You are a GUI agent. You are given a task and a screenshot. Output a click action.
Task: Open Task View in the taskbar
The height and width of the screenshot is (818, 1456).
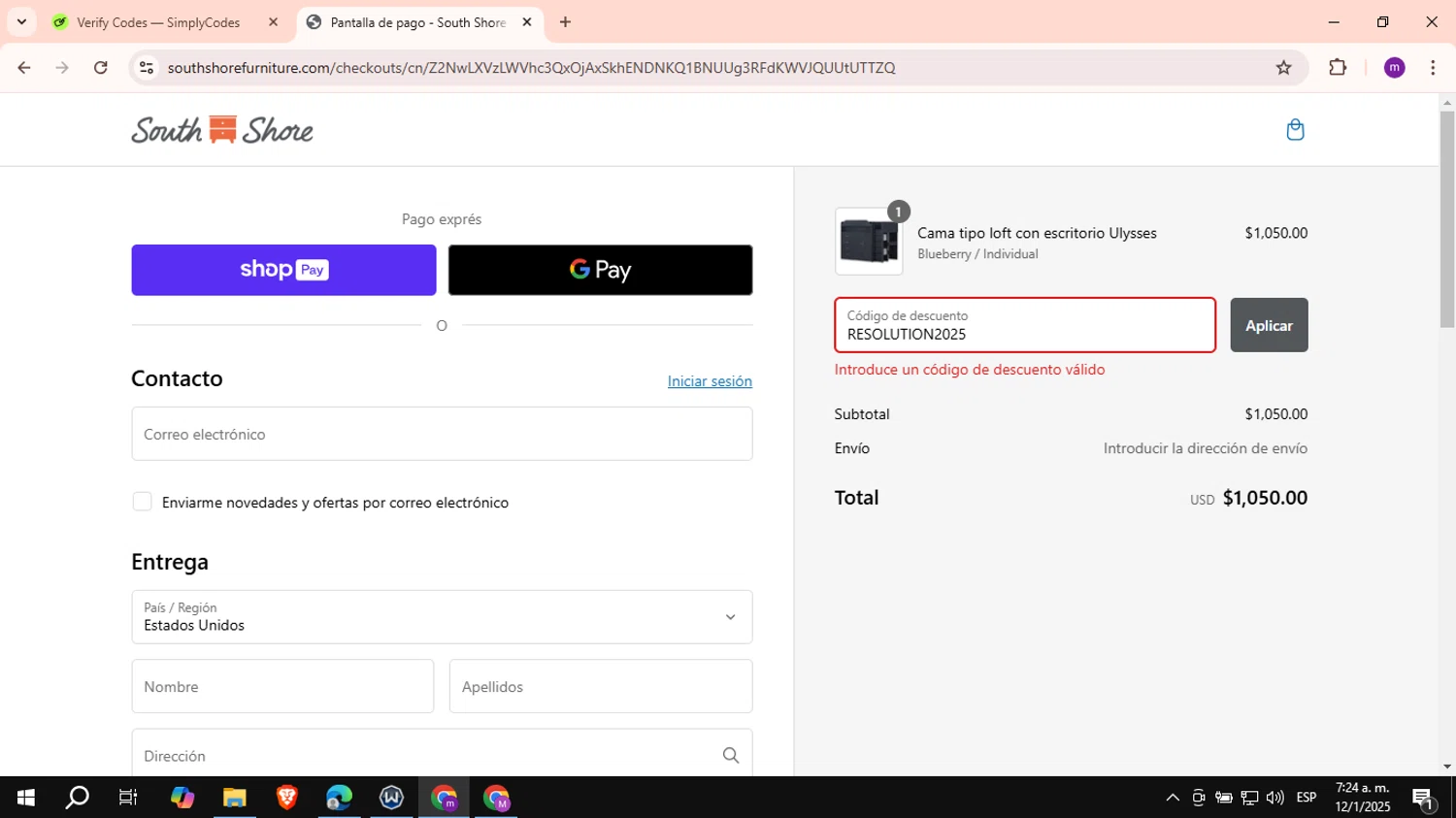[128, 798]
